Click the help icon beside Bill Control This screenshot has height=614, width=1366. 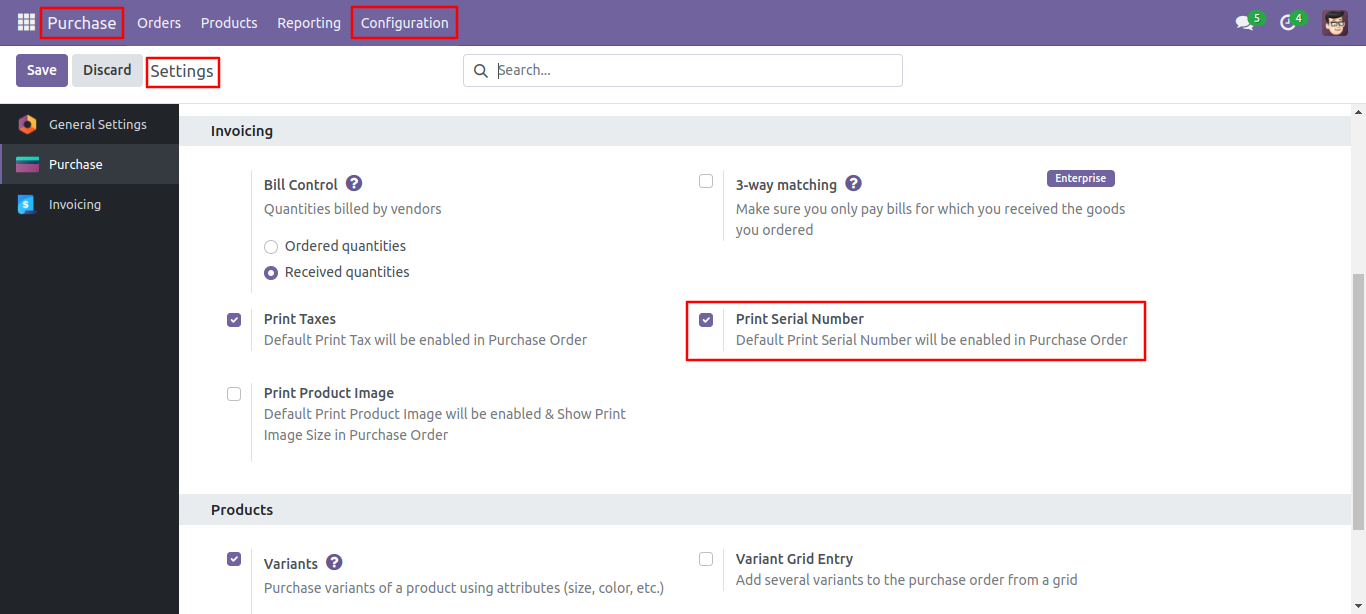coord(354,184)
